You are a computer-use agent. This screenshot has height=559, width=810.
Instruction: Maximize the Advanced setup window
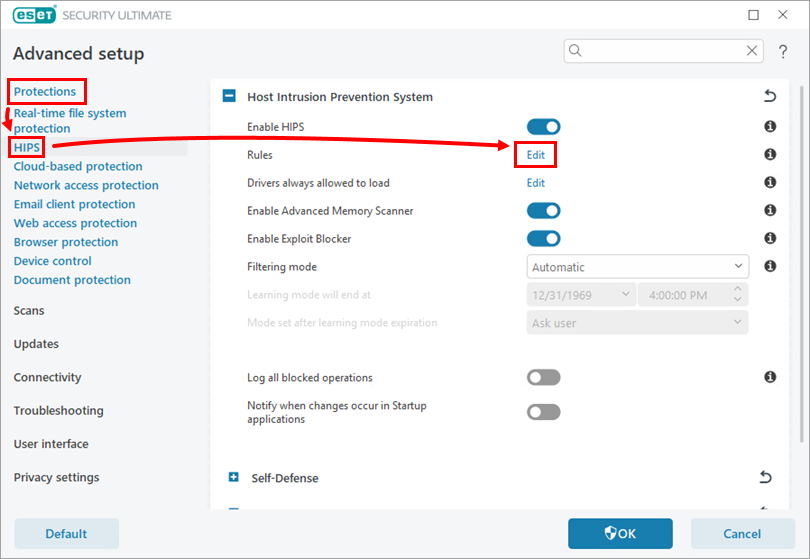pyautogui.click(x=754, y=15)
